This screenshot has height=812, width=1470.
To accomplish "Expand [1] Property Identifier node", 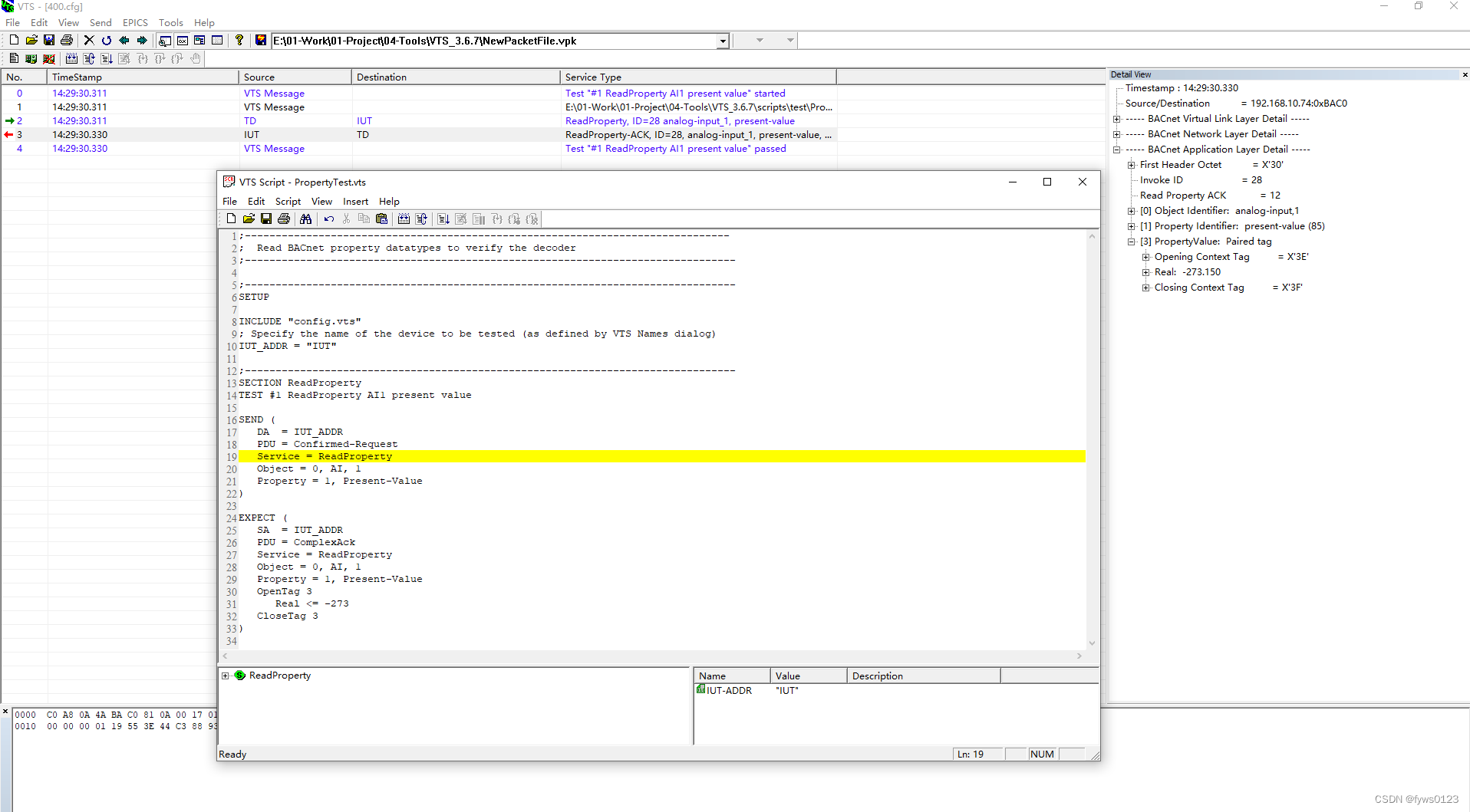I will tap(1131, 226).
